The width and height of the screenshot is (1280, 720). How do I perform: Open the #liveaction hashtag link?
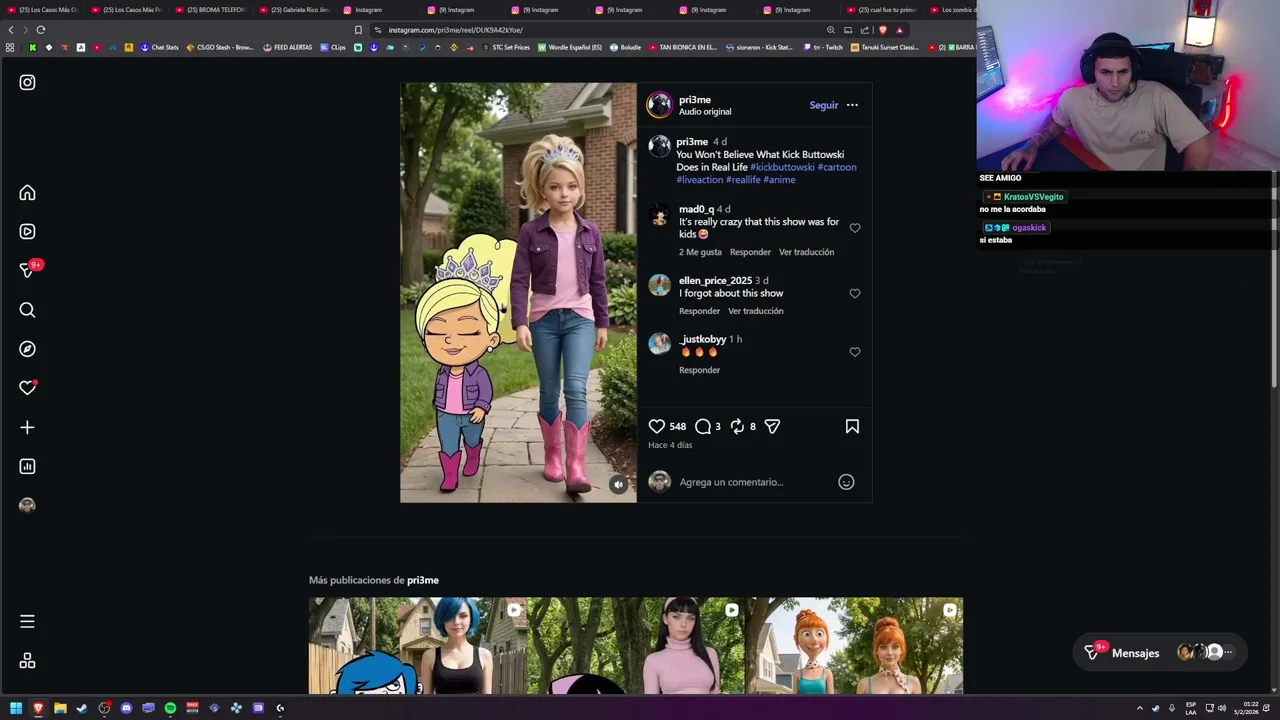click(x=699, y=180)
